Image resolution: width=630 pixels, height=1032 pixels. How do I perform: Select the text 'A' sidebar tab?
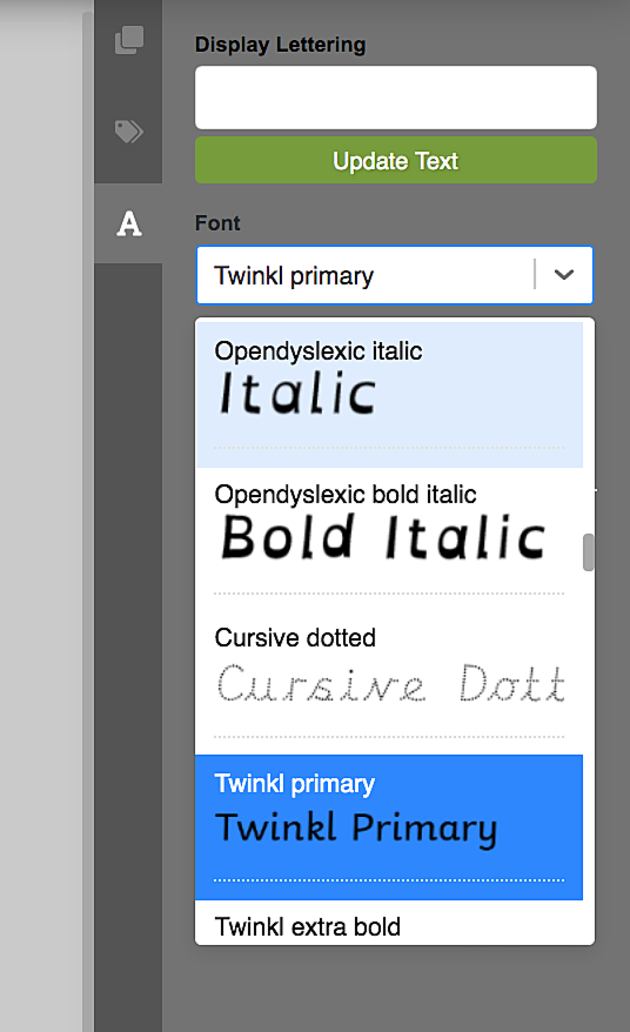coord(129,224)
